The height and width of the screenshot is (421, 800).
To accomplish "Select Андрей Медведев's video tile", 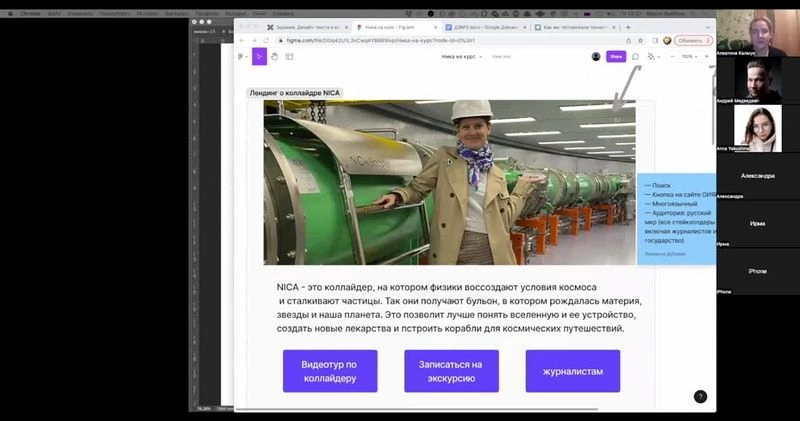I will point(758,81).
